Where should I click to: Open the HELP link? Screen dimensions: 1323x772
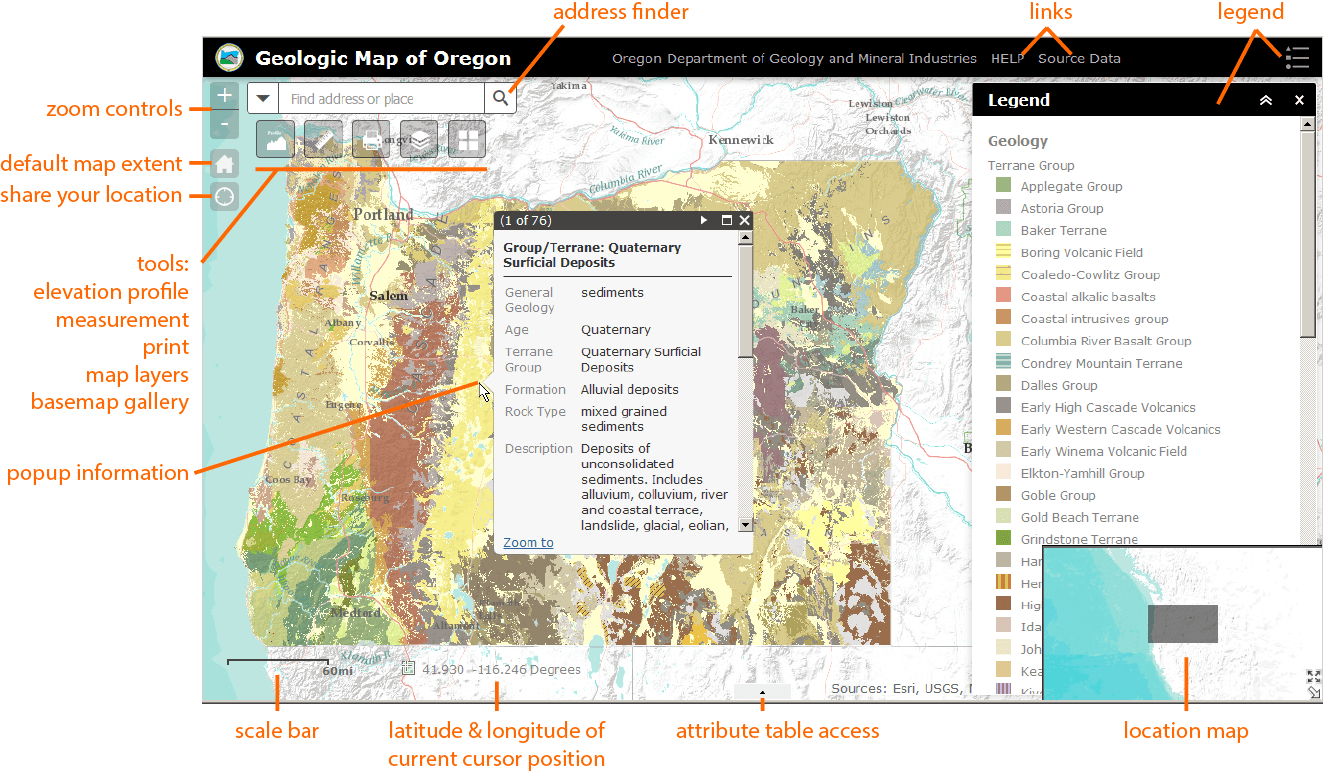pyautogui.click(x=1007, y=58)
